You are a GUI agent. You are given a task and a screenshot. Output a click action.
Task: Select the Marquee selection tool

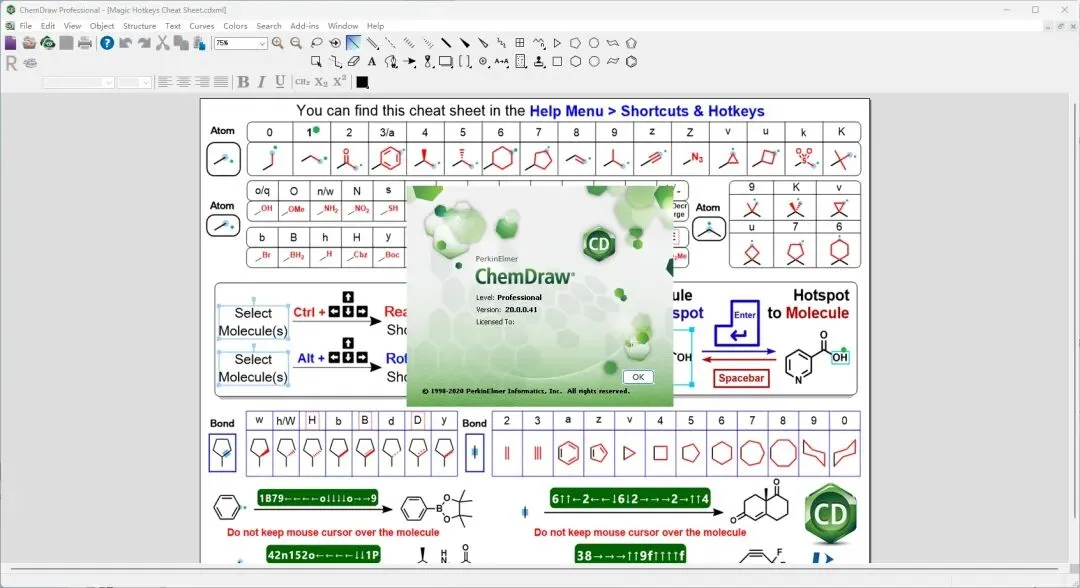pos(316,61)
